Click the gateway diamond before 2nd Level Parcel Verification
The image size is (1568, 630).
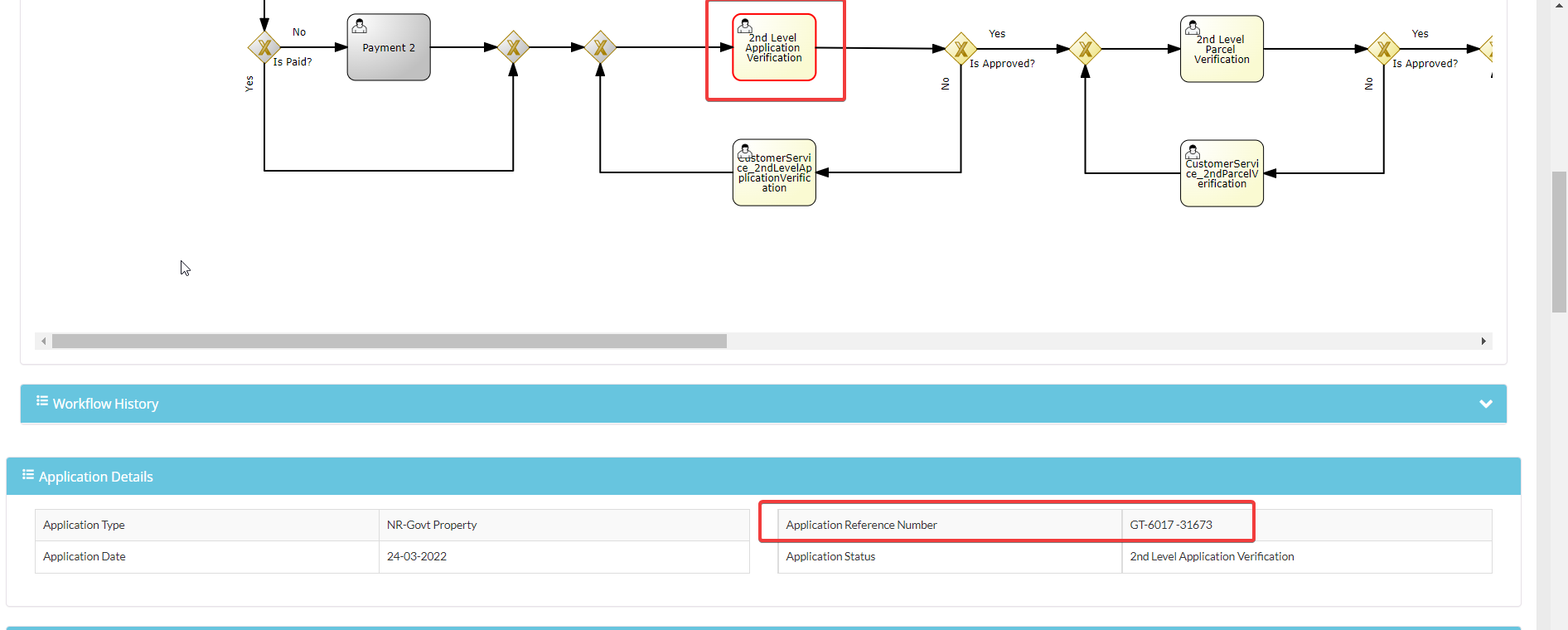tap(1085, 49)
